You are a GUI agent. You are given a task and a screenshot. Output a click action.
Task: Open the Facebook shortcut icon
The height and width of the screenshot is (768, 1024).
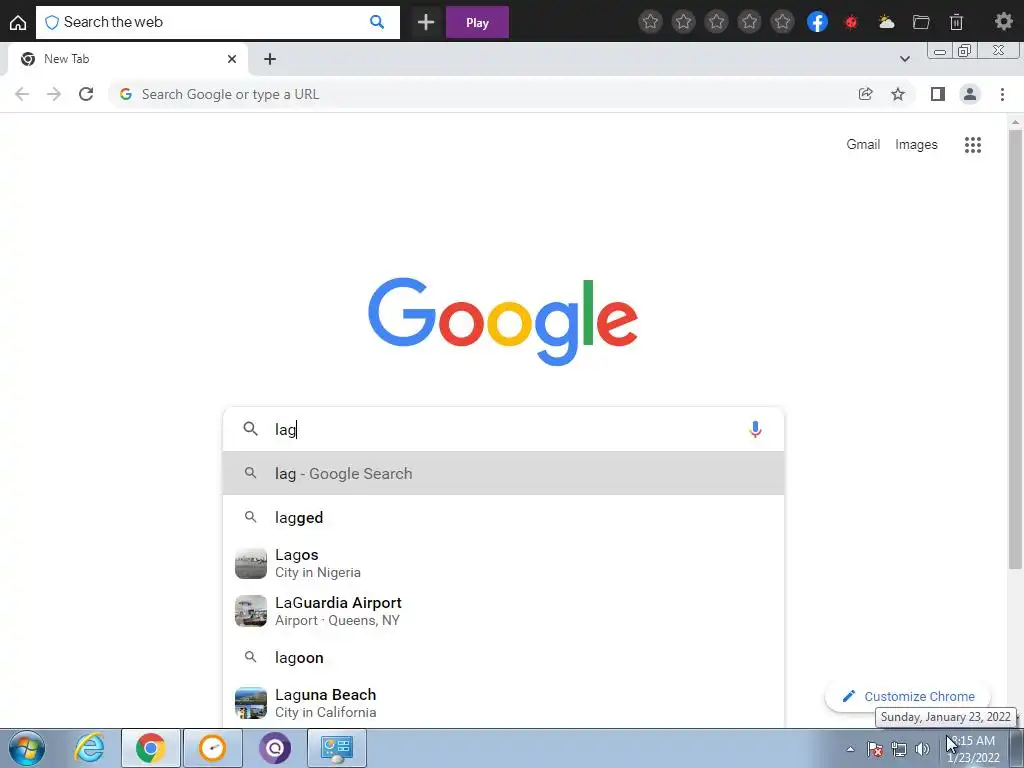pyautogui.click(x=817, y=22)
